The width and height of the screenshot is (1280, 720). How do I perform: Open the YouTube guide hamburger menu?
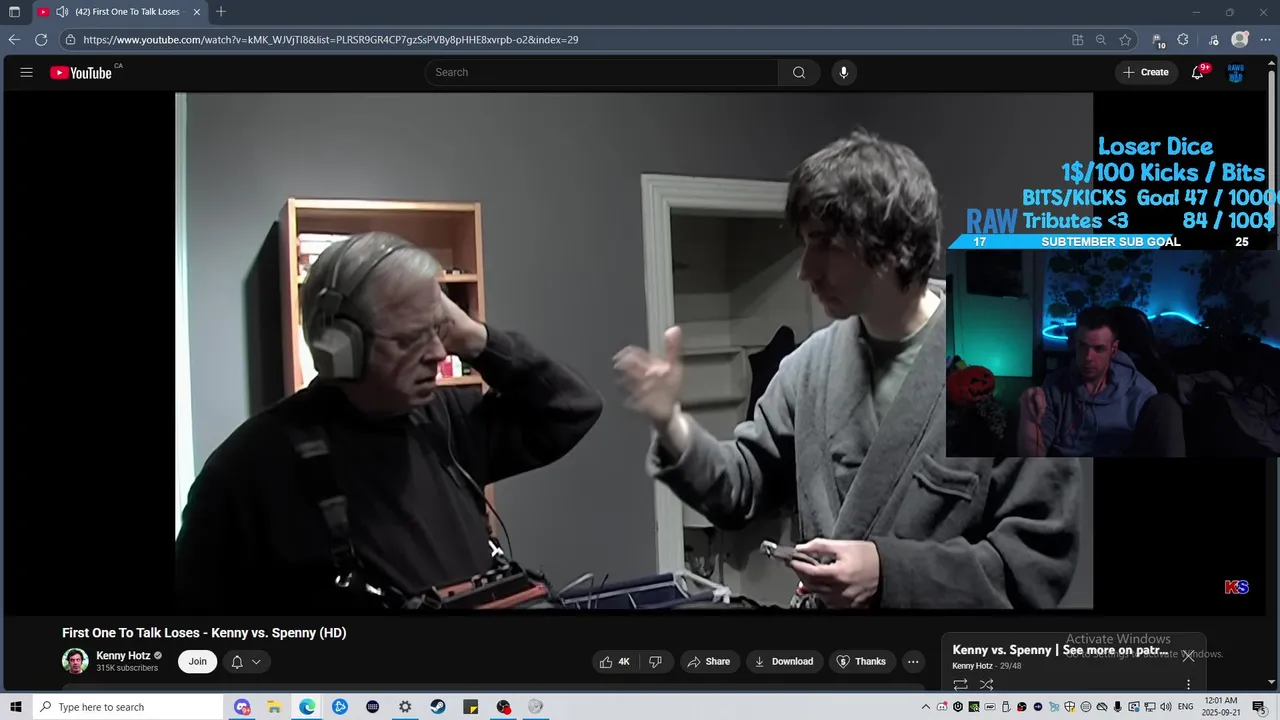click(x=27, y=72)
